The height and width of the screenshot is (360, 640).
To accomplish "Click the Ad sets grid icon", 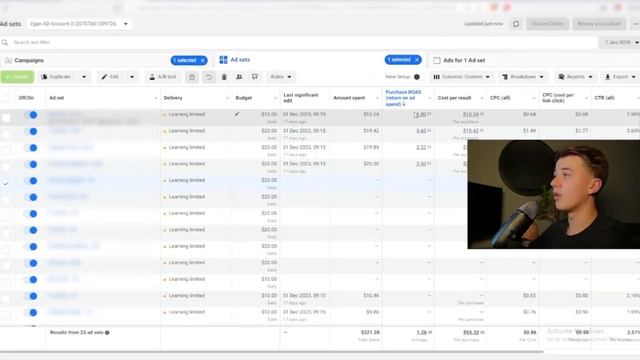I will pos(223,60).
